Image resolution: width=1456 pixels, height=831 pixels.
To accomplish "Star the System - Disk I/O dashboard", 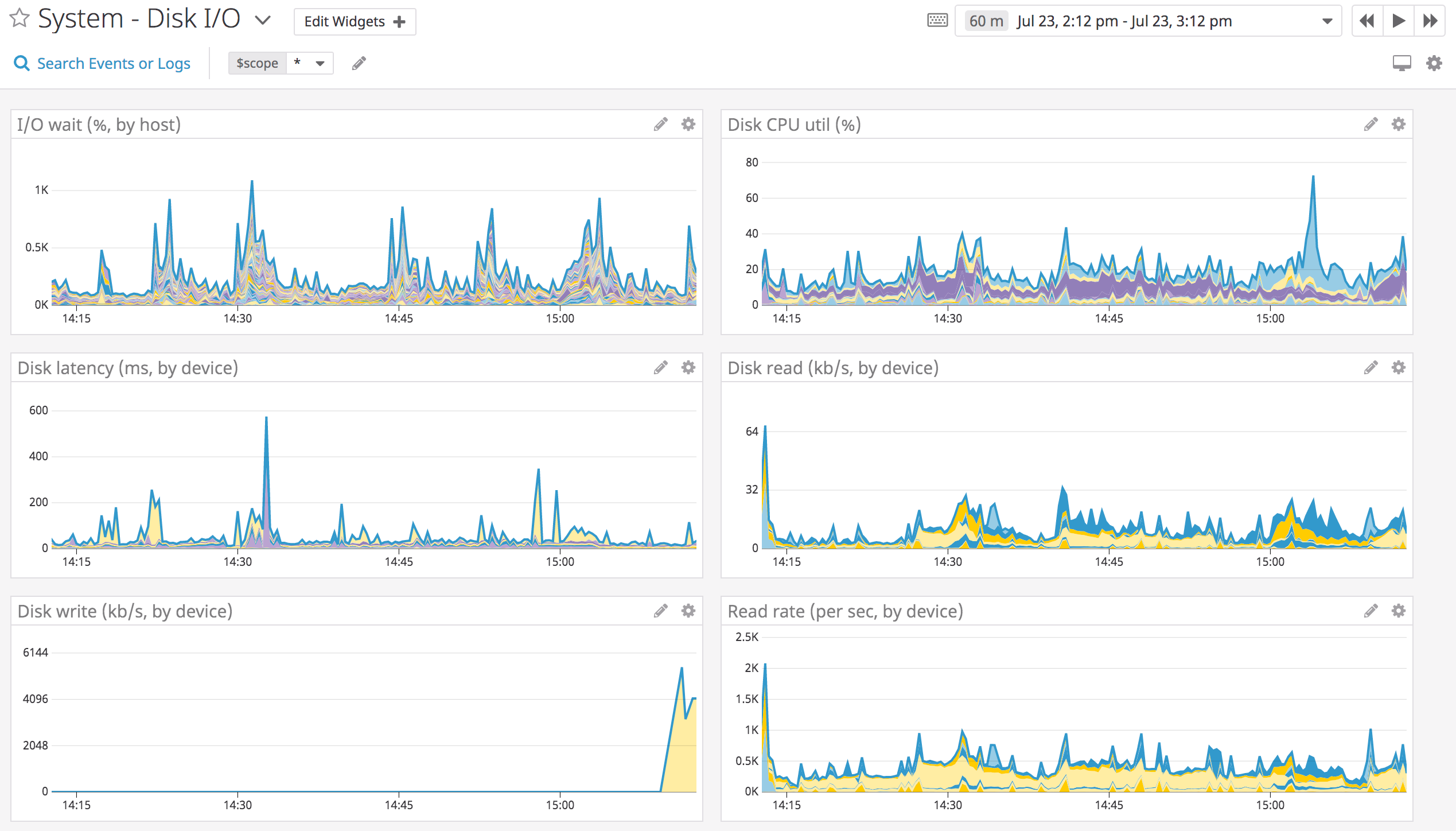I will tap(19, 19).
